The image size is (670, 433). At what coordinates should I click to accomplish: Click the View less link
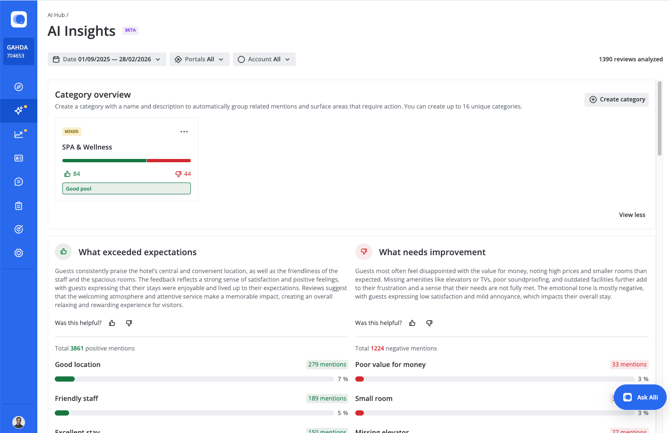pyautogui.click(x=631, y=215)
